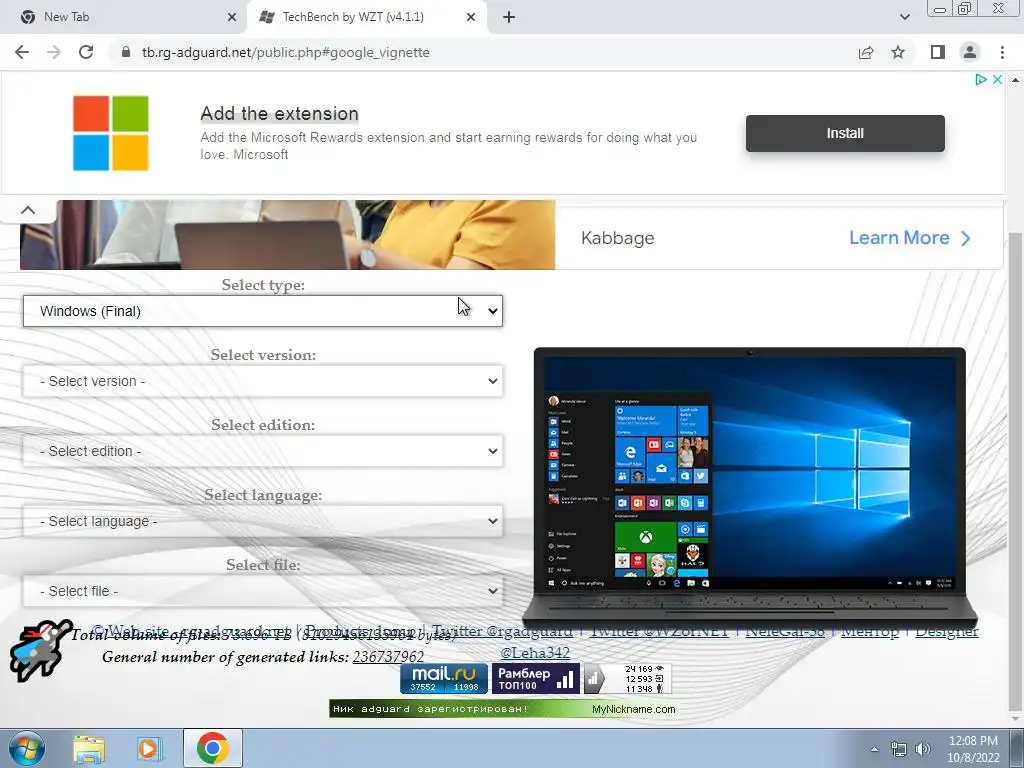Click the Kabbage ad photo

coord(287,235)
